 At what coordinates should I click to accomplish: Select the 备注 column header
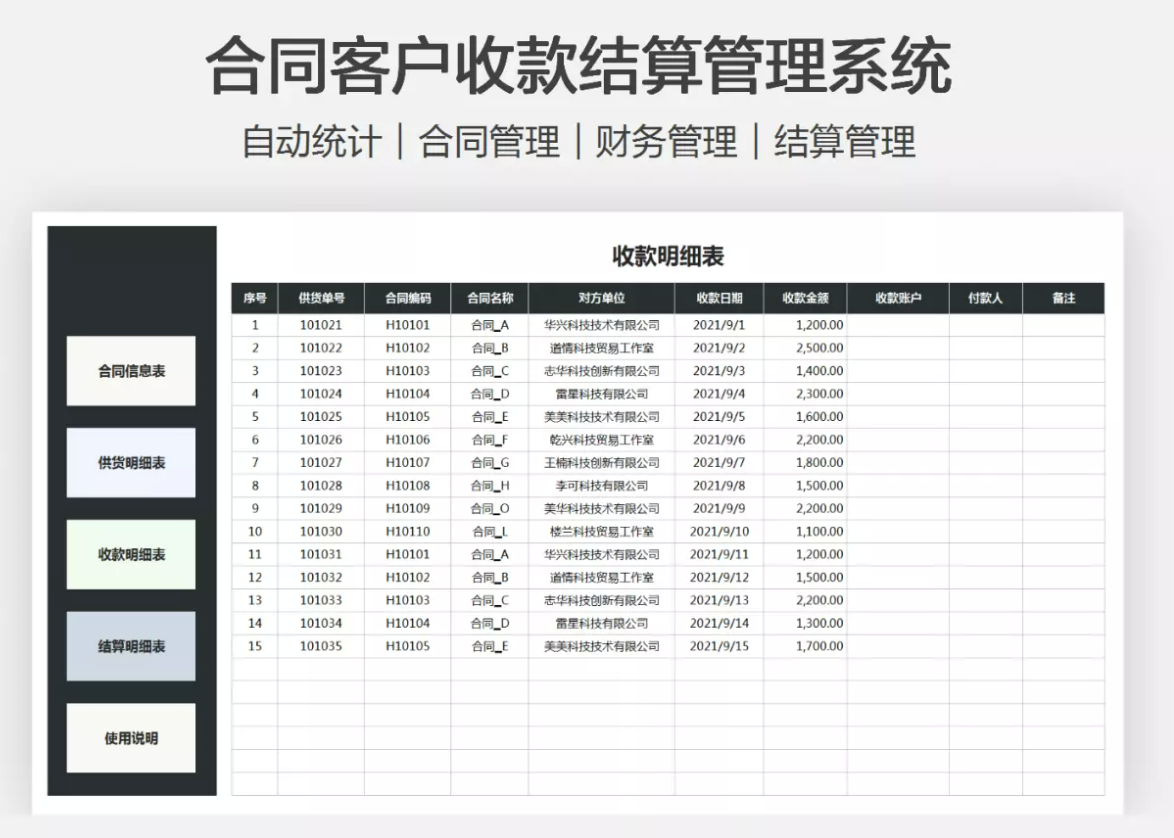point(1063,298)
